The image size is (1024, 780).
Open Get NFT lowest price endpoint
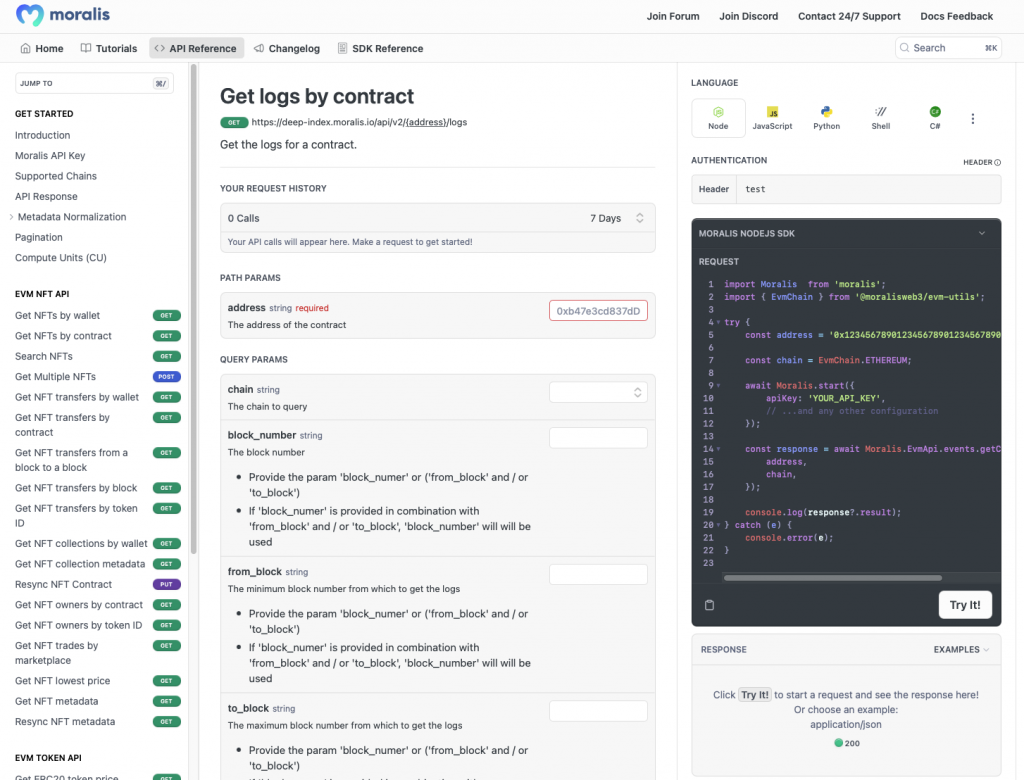[63, 681]
